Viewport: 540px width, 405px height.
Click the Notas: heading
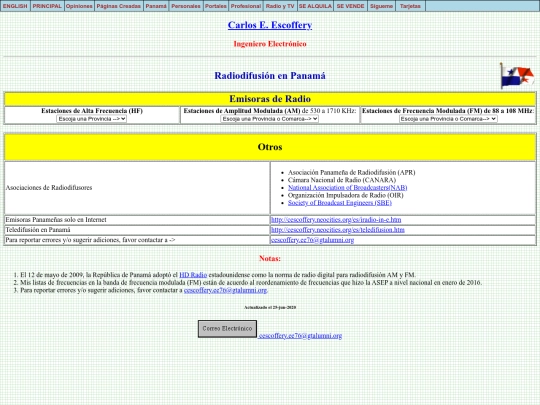(270, 259)
